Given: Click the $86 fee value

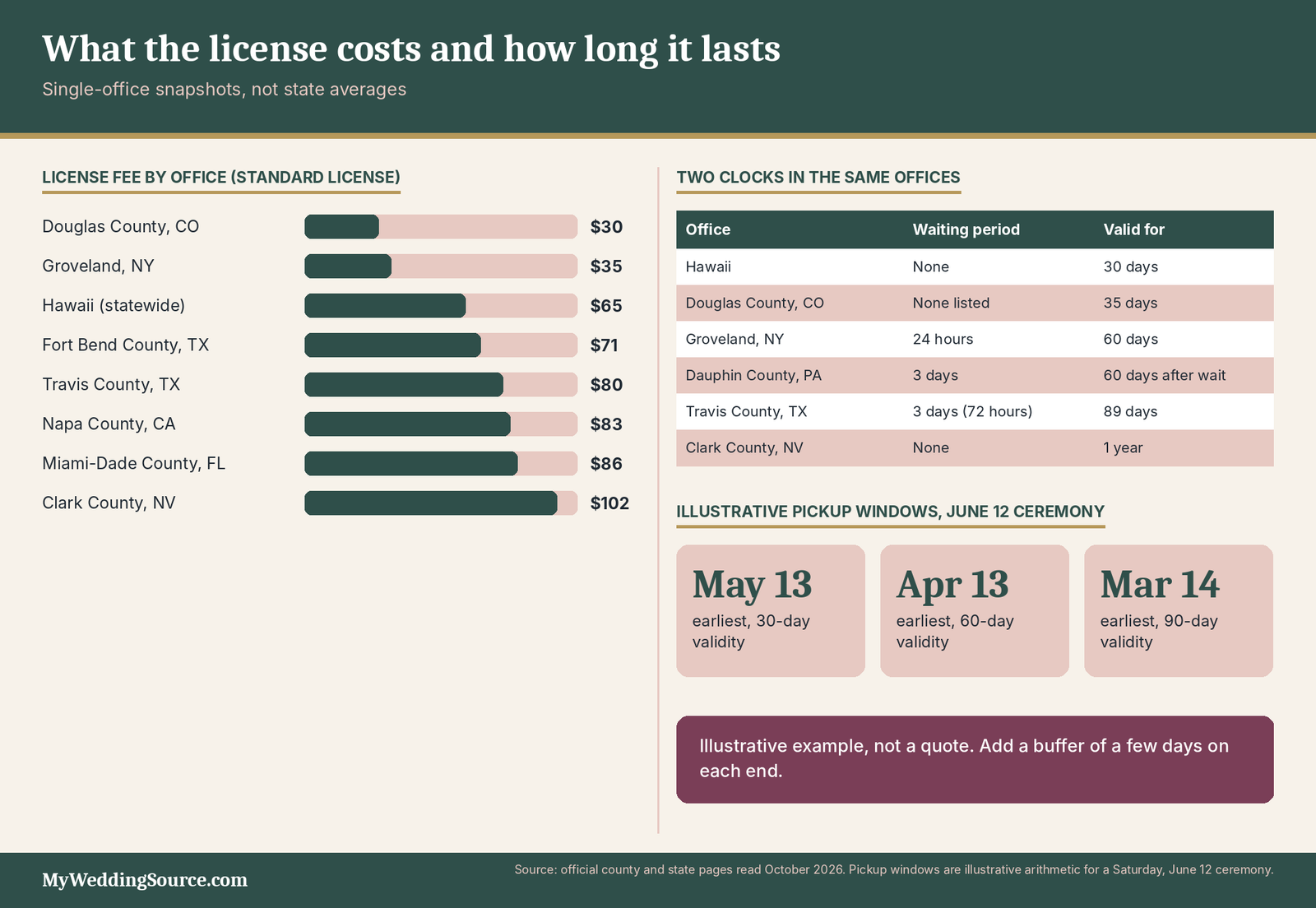Looking at the screenshot, I should (606, 464).
